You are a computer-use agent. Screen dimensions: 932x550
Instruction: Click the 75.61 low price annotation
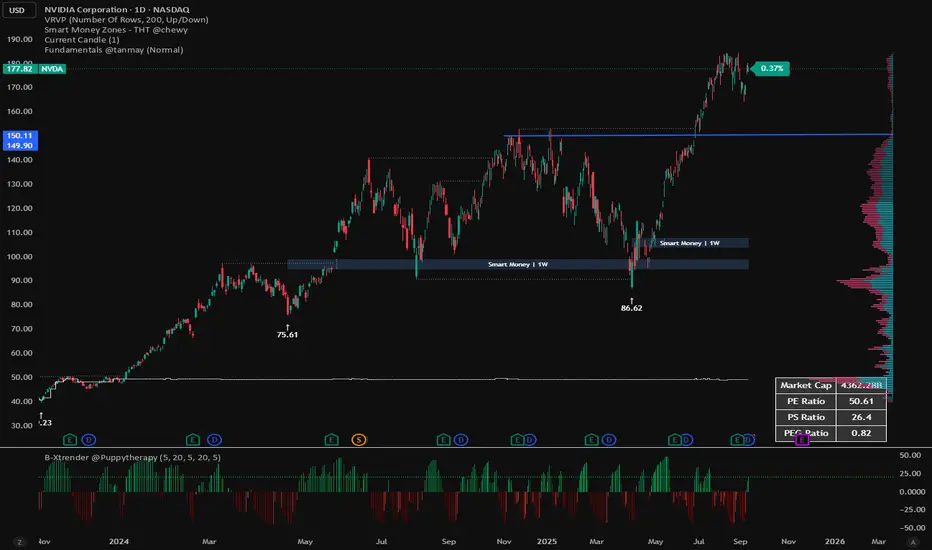click(x=287, y=335)
